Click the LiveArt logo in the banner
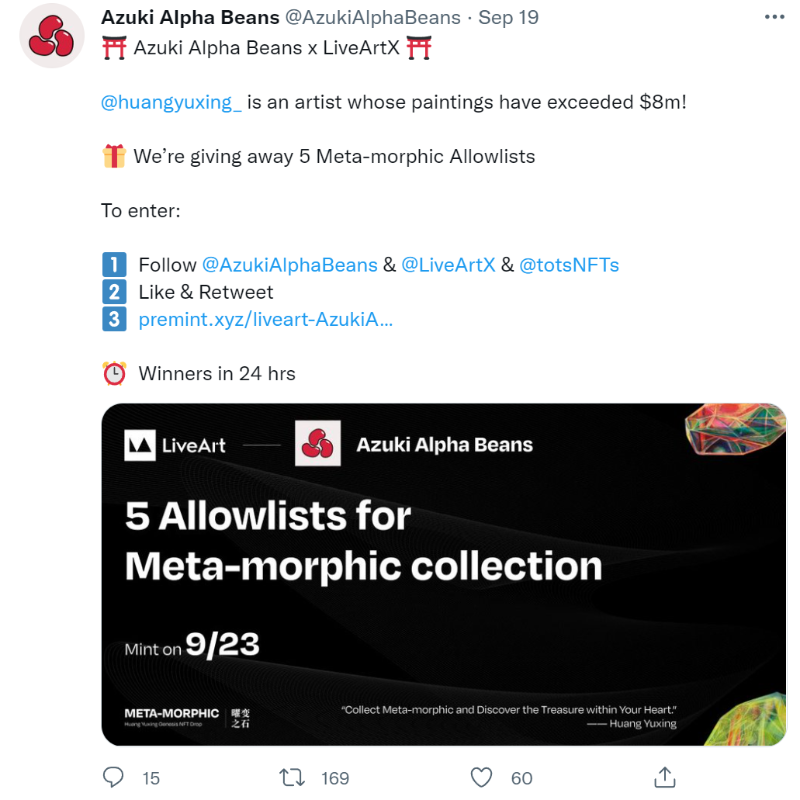The width and height of the screenshot is (800, 800). click(x=175, y=445)
